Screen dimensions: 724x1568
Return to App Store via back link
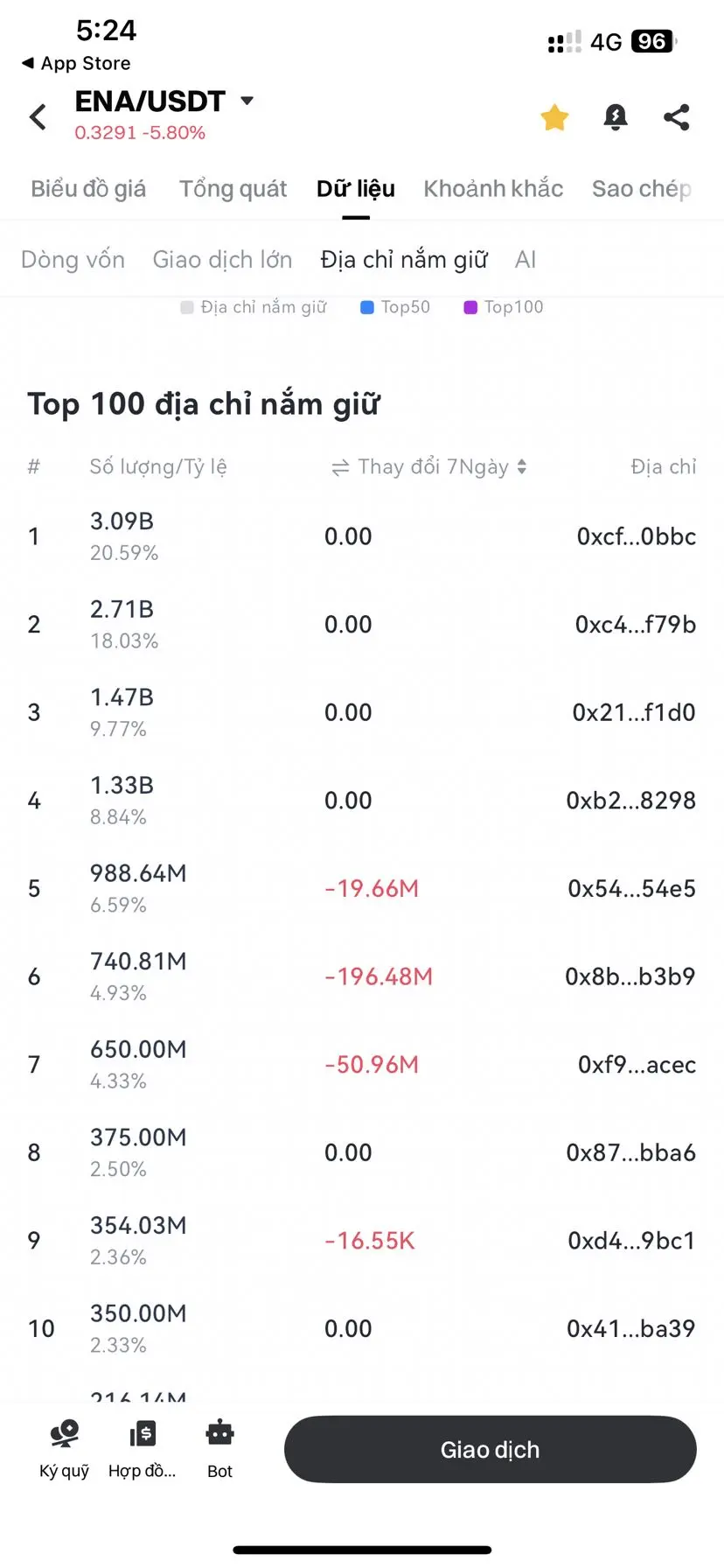(76, 63)
